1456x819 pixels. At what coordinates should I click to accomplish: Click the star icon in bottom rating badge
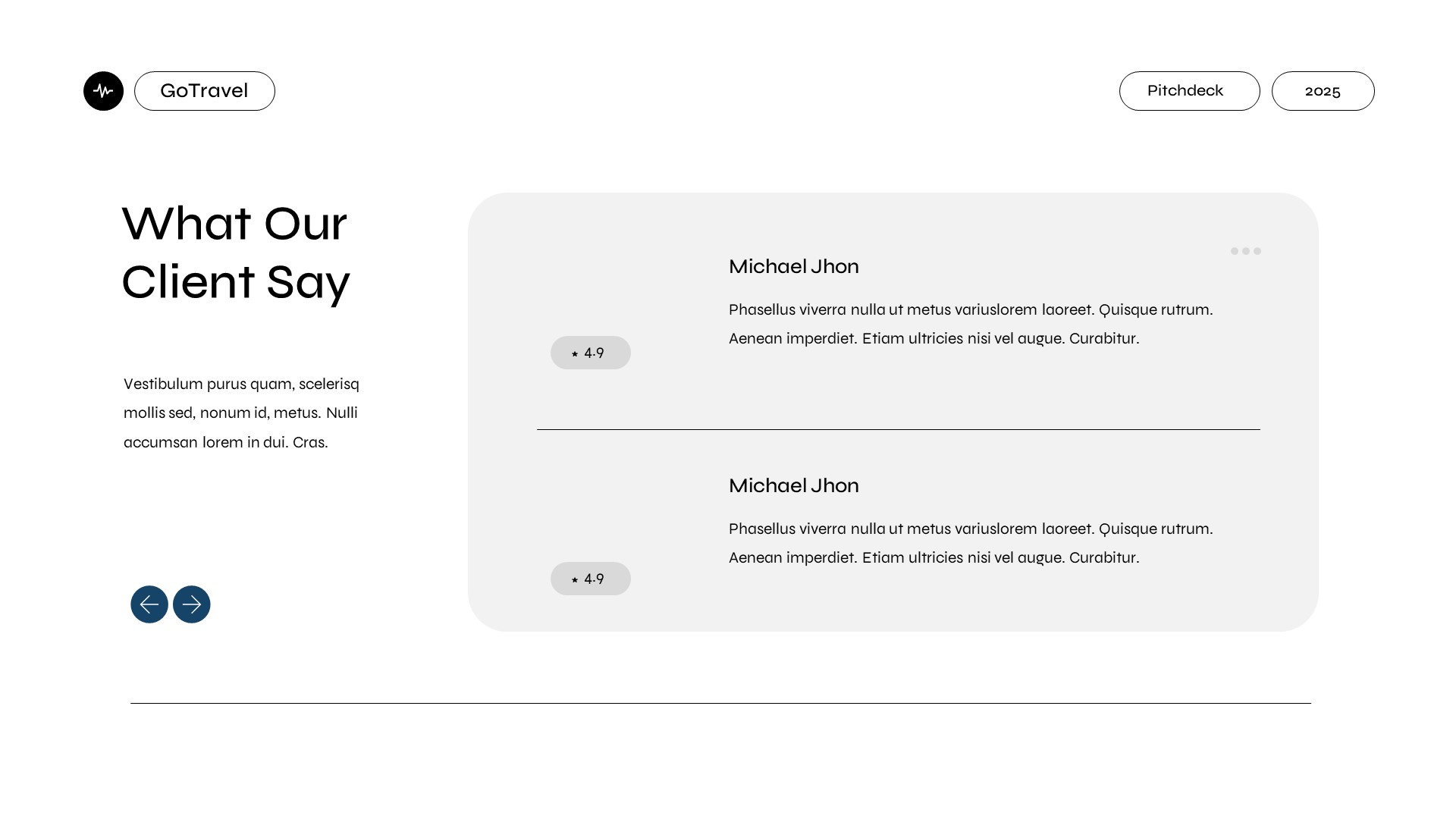coord(575,579)
